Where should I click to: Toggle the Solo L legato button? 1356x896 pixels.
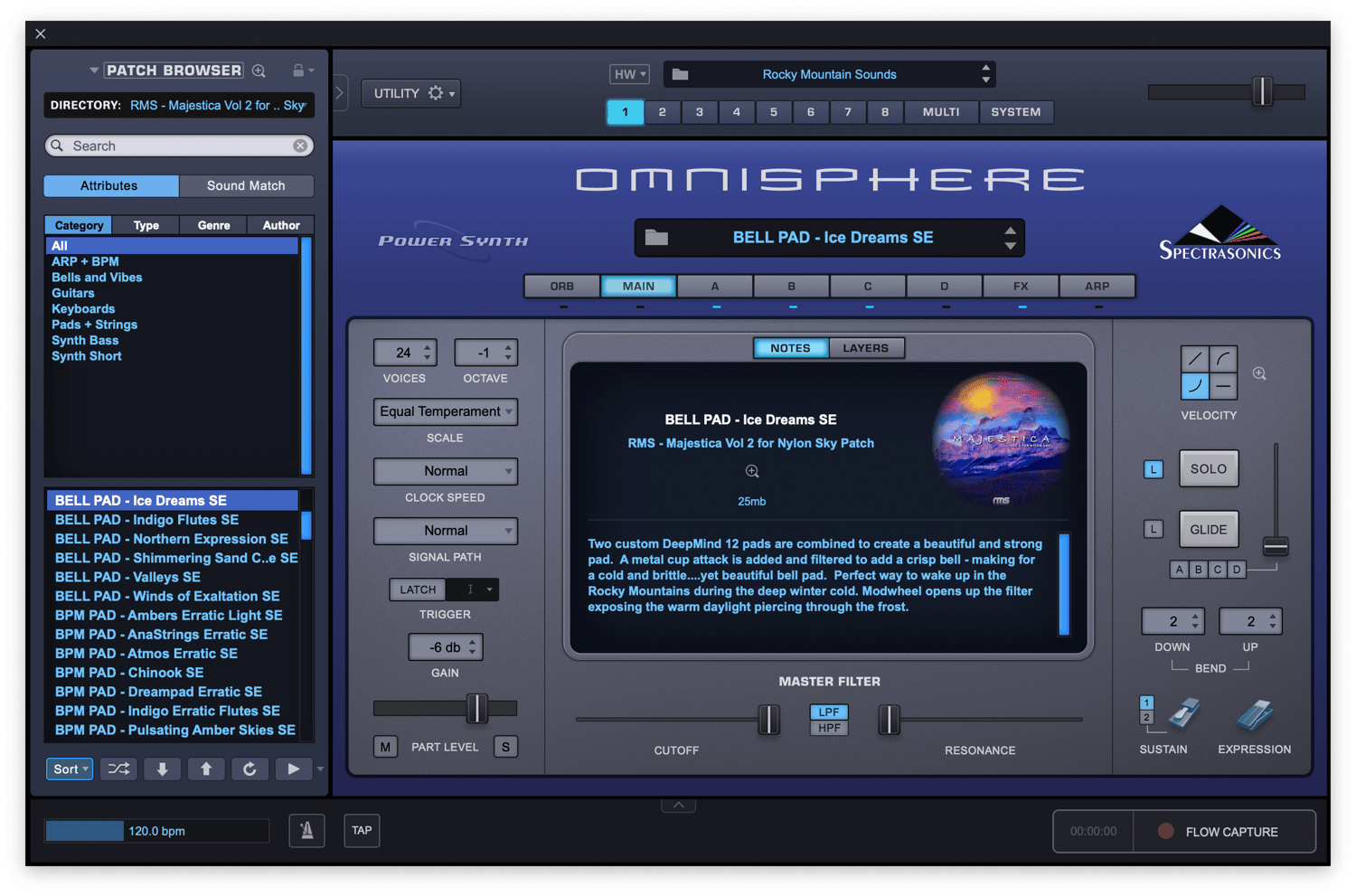(x=1154, y=469)
